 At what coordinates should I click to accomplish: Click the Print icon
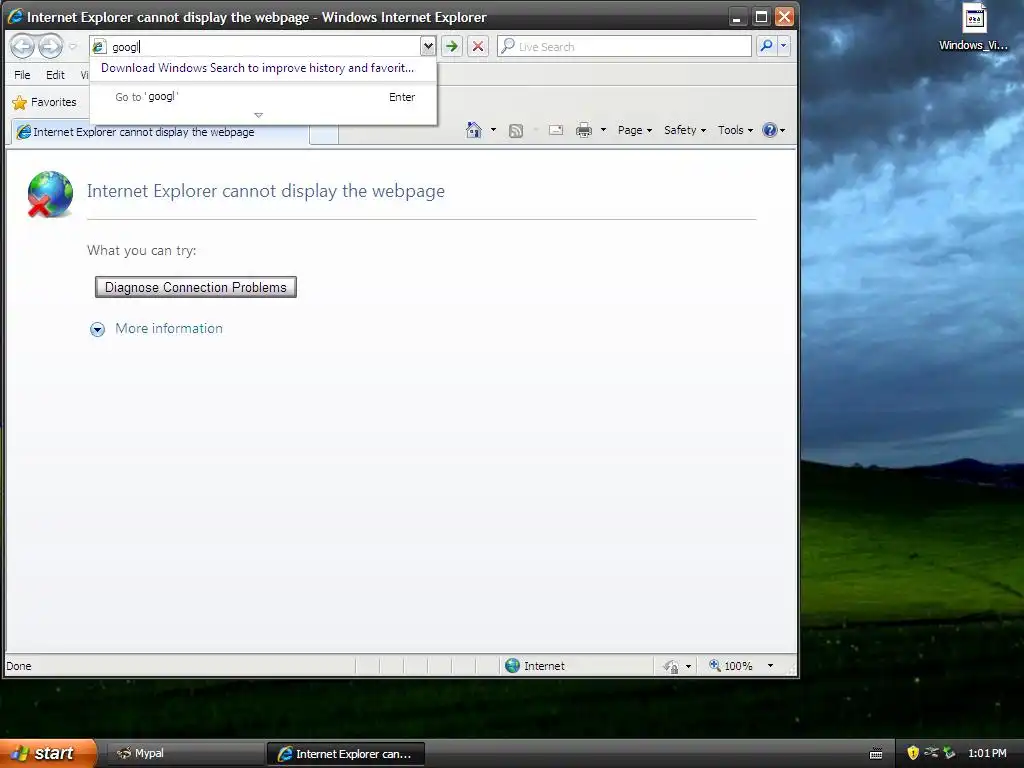(x=584, y=130)
